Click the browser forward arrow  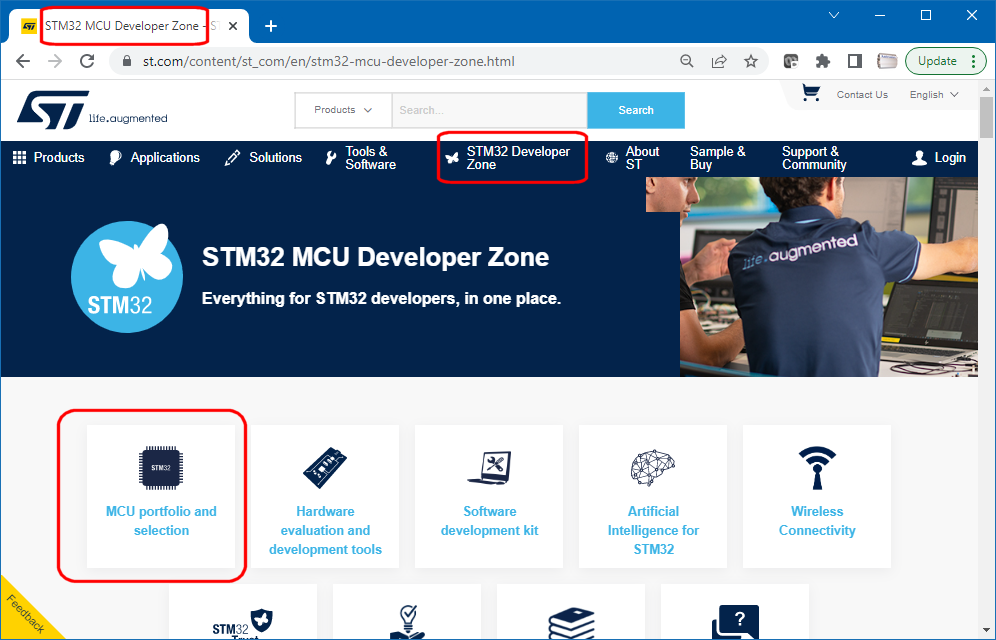click(x=55, y=61)
